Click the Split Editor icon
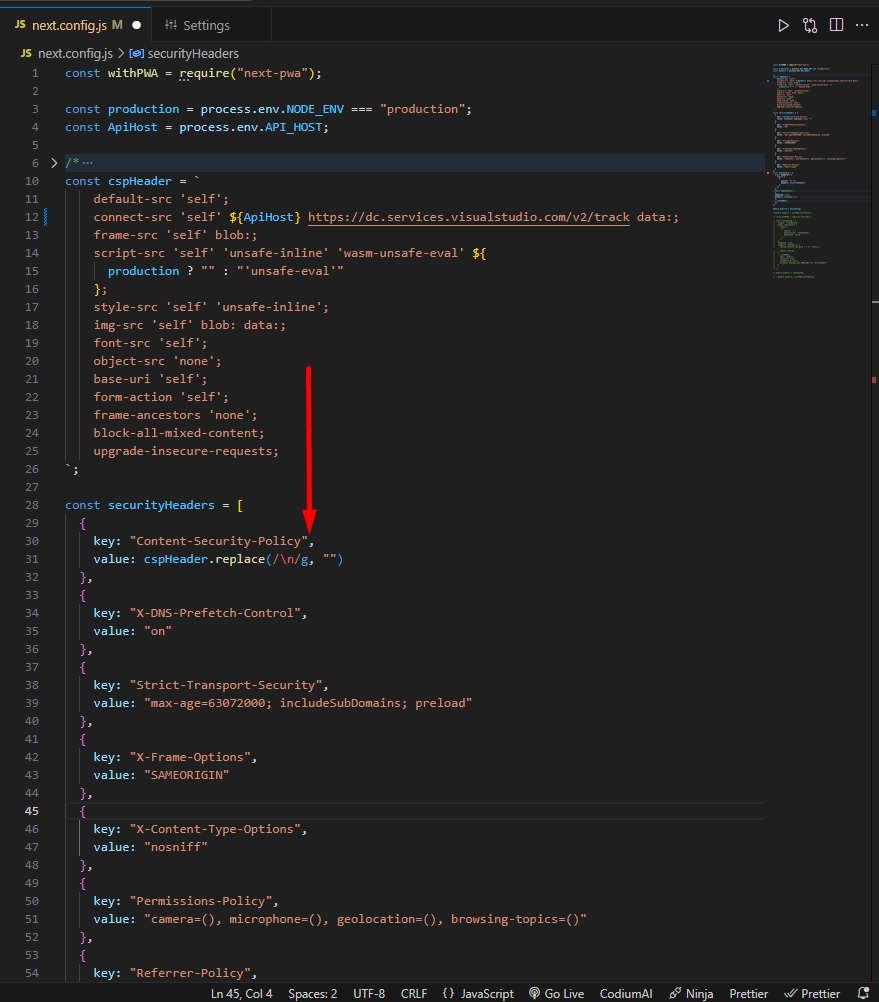The image size is (879, 1002). click(x=836, y=25)
